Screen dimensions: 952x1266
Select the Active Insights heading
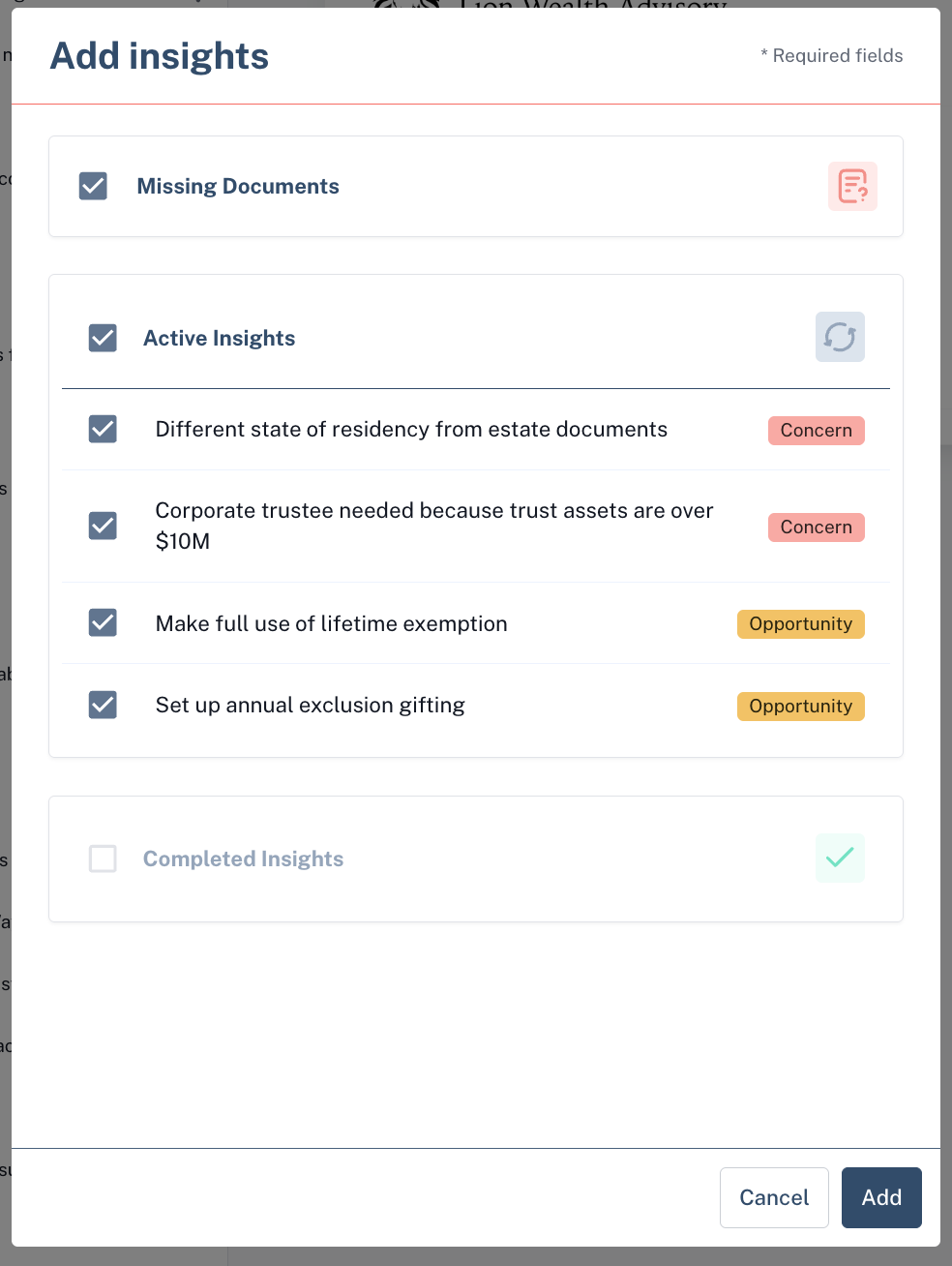pos(220,338)
